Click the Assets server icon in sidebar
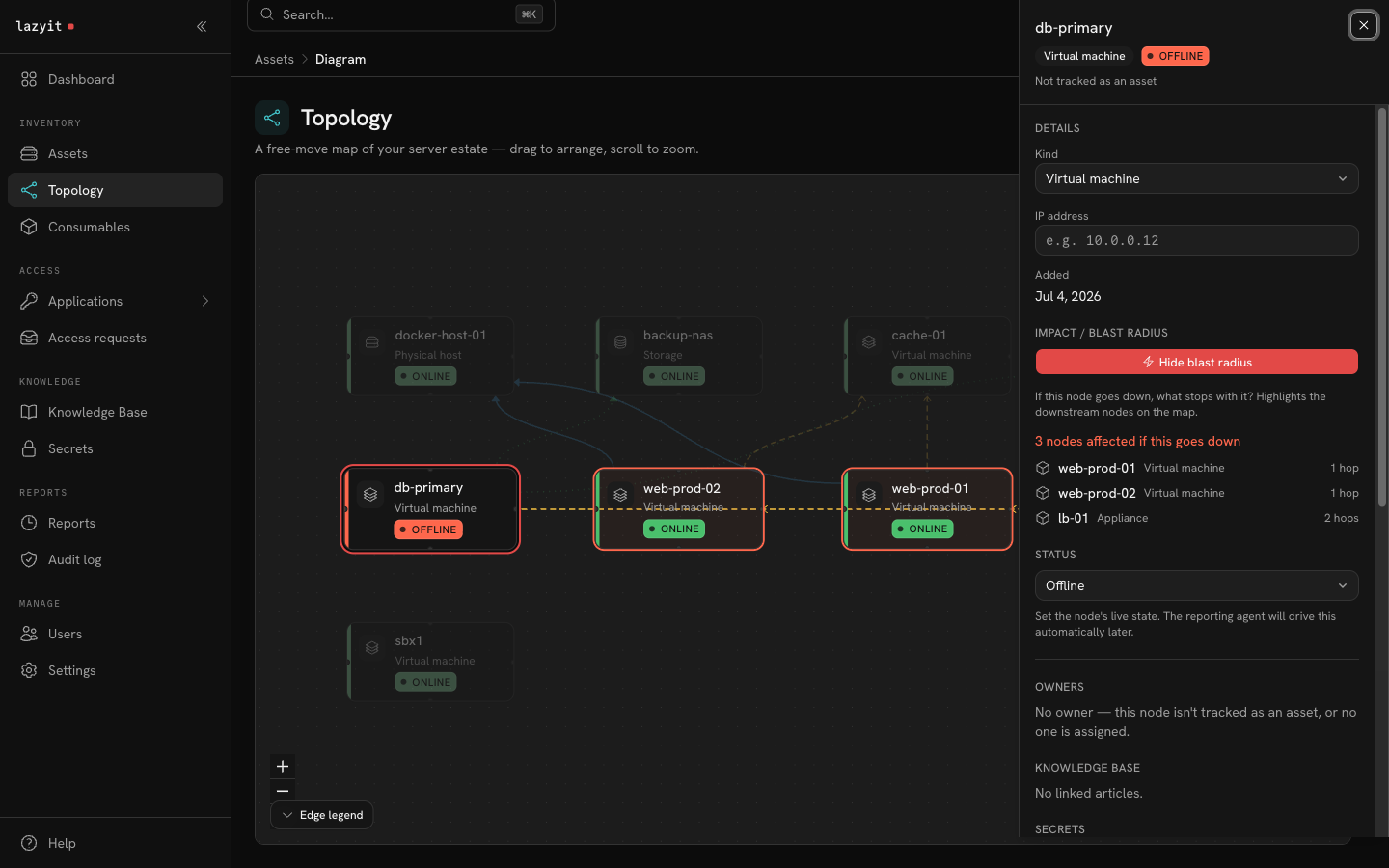This screenshot has width=1389, height=868. (29, 153)
